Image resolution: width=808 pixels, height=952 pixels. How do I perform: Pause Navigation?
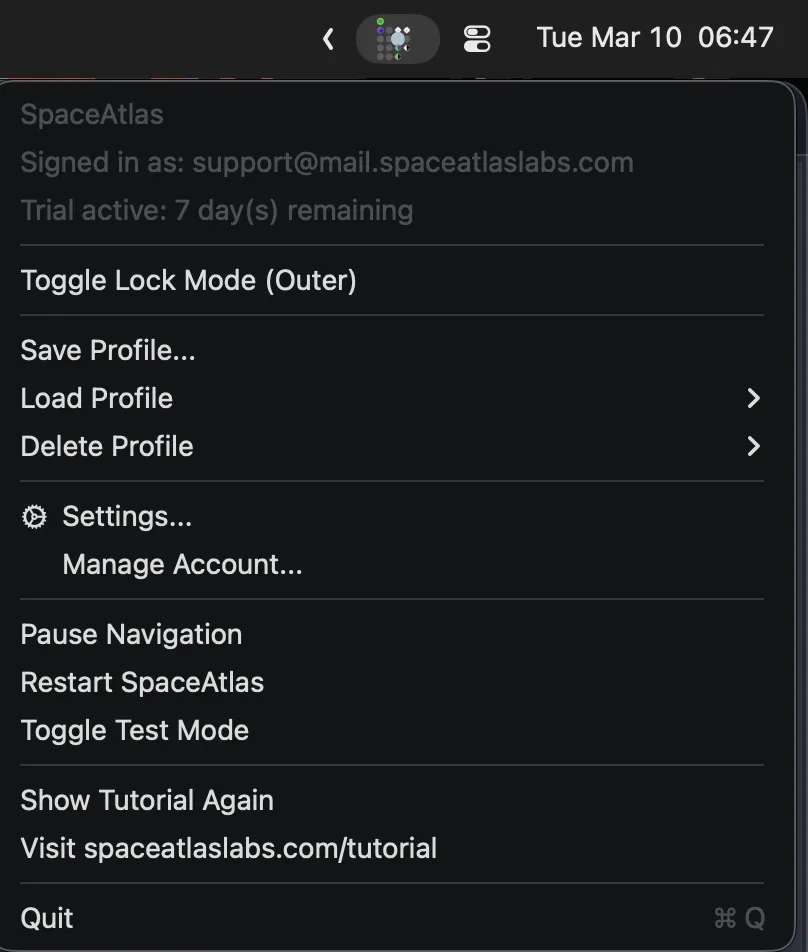(x=131, y=634)
